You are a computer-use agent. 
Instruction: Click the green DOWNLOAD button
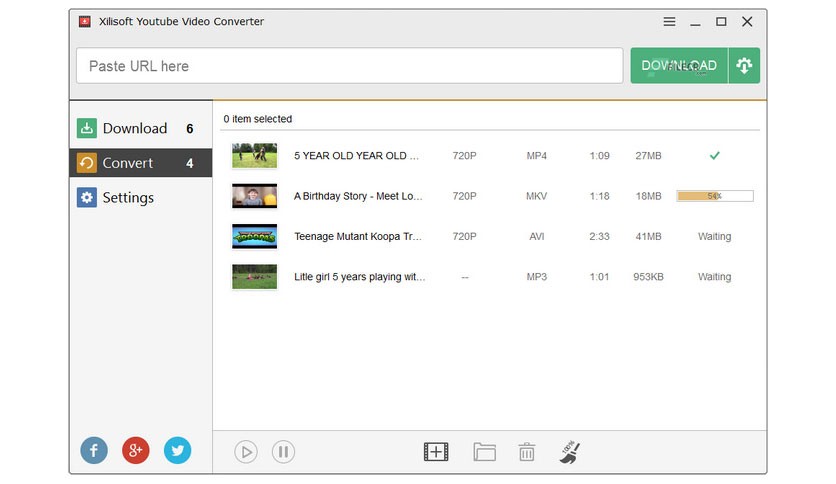[x=679, y=66]
